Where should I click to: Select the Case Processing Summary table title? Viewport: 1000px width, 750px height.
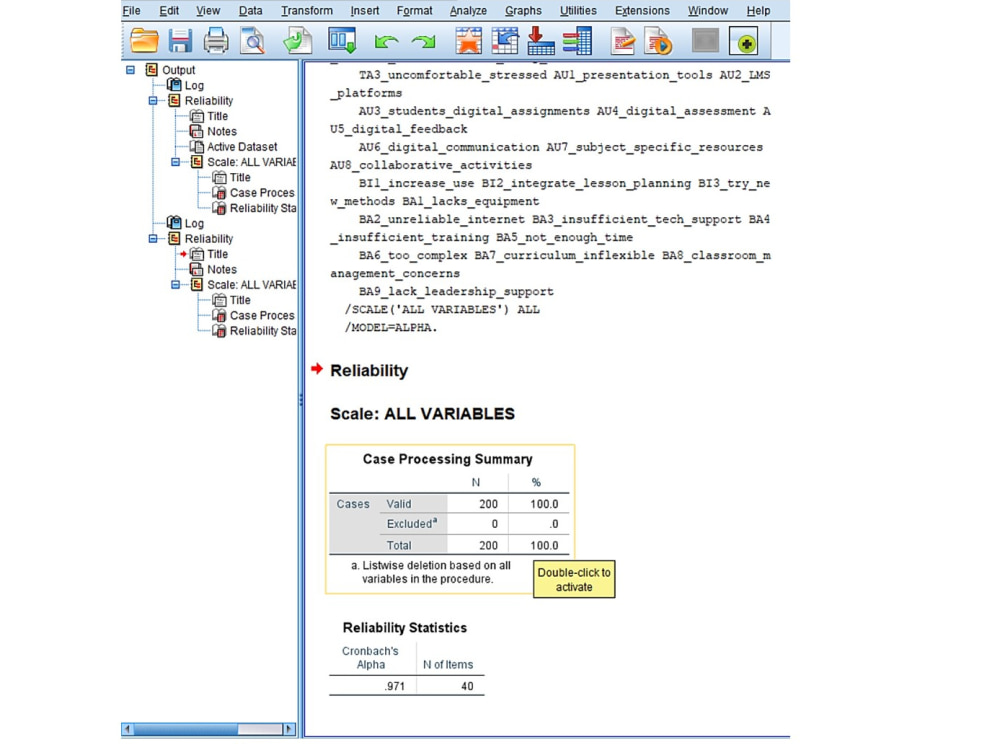pos(448,459)
